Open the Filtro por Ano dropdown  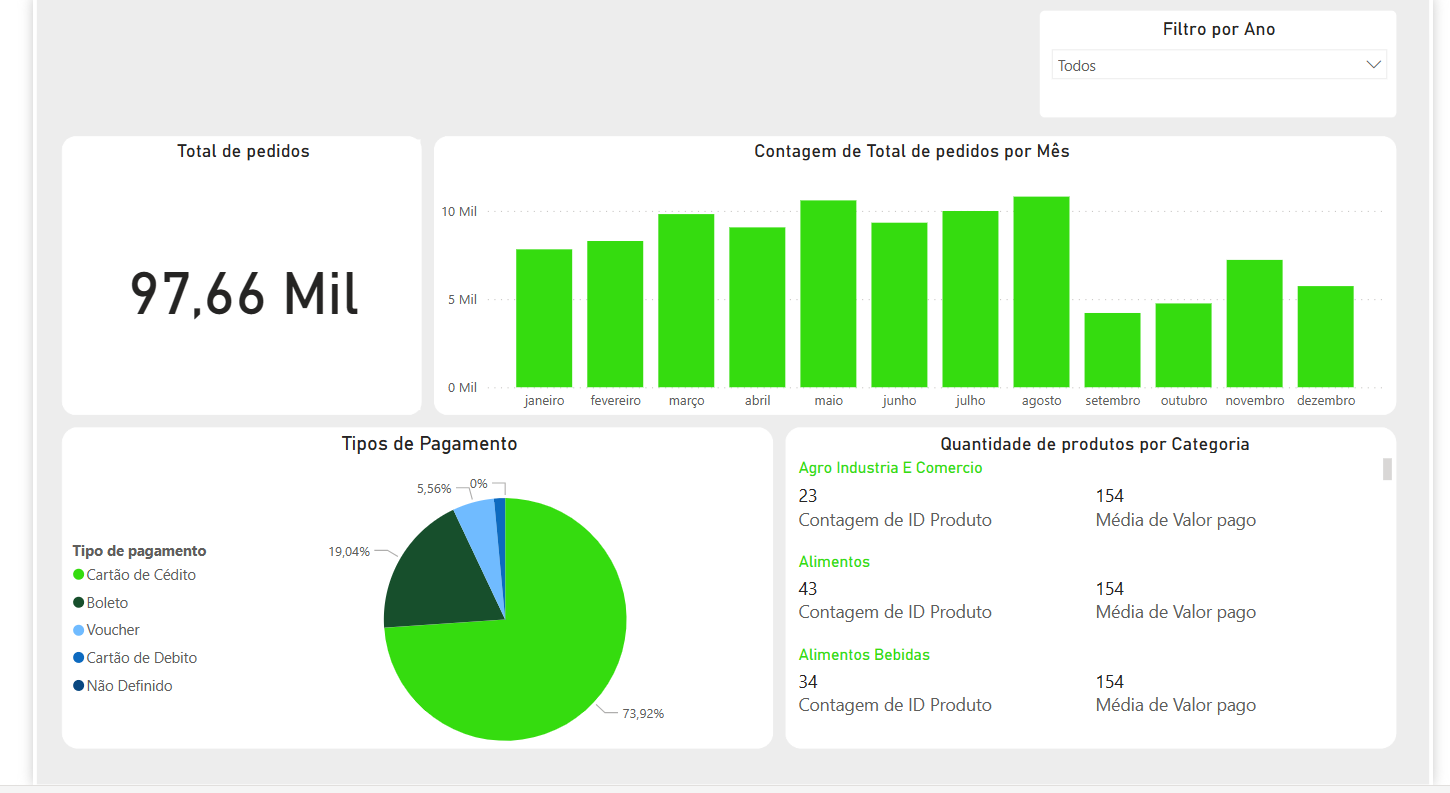click(x=1219, y=65)
